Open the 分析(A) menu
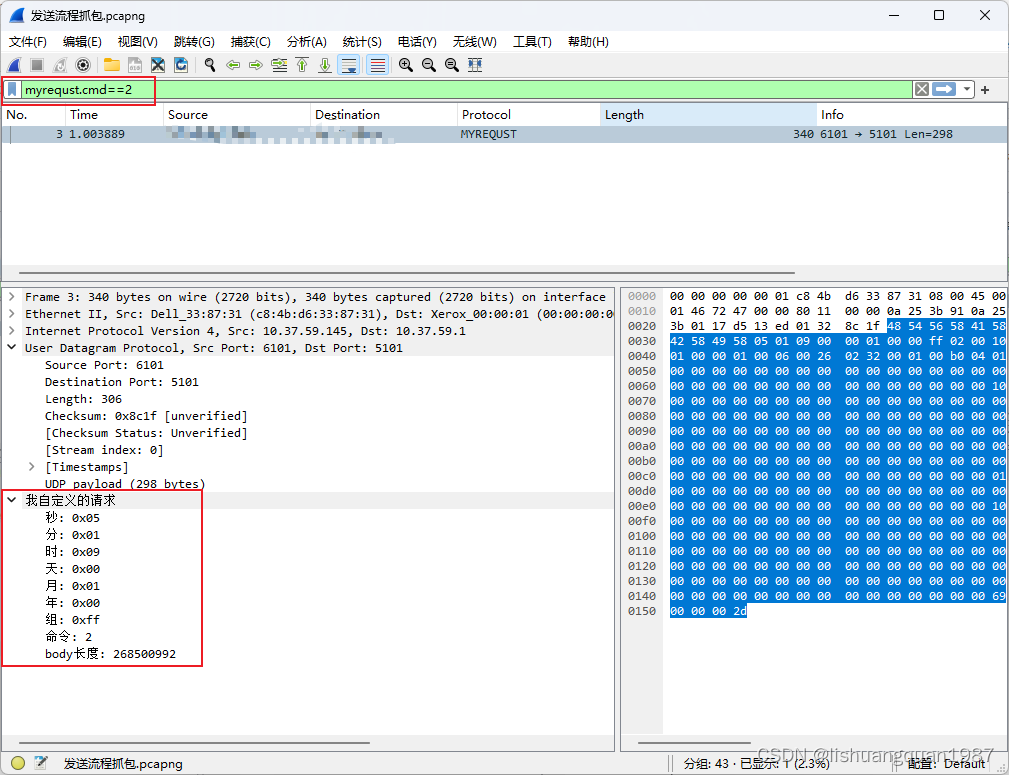1009x775 pixels. tap(306, 42)
